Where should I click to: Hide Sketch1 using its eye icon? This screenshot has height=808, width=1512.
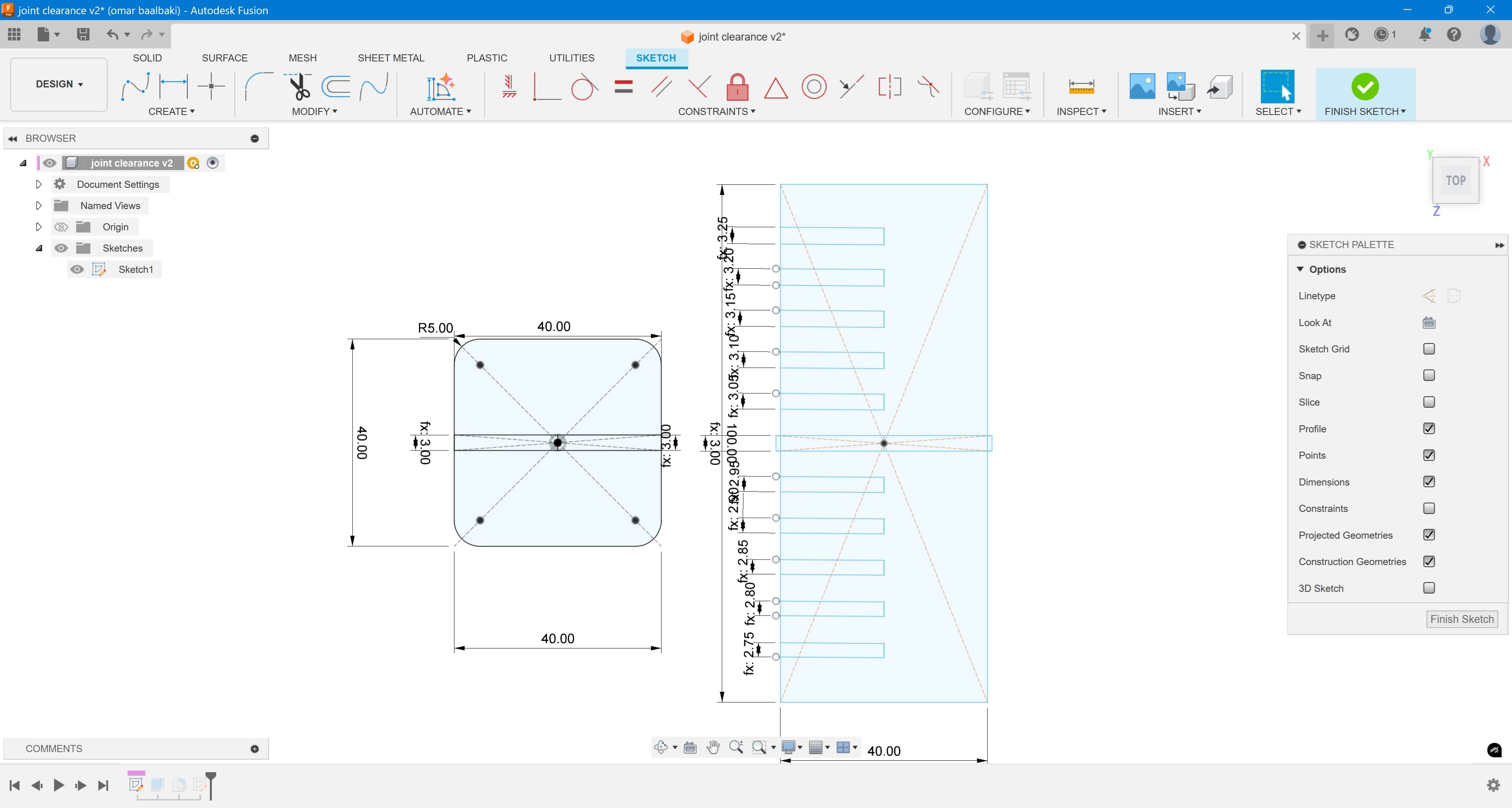coord(77,269)
